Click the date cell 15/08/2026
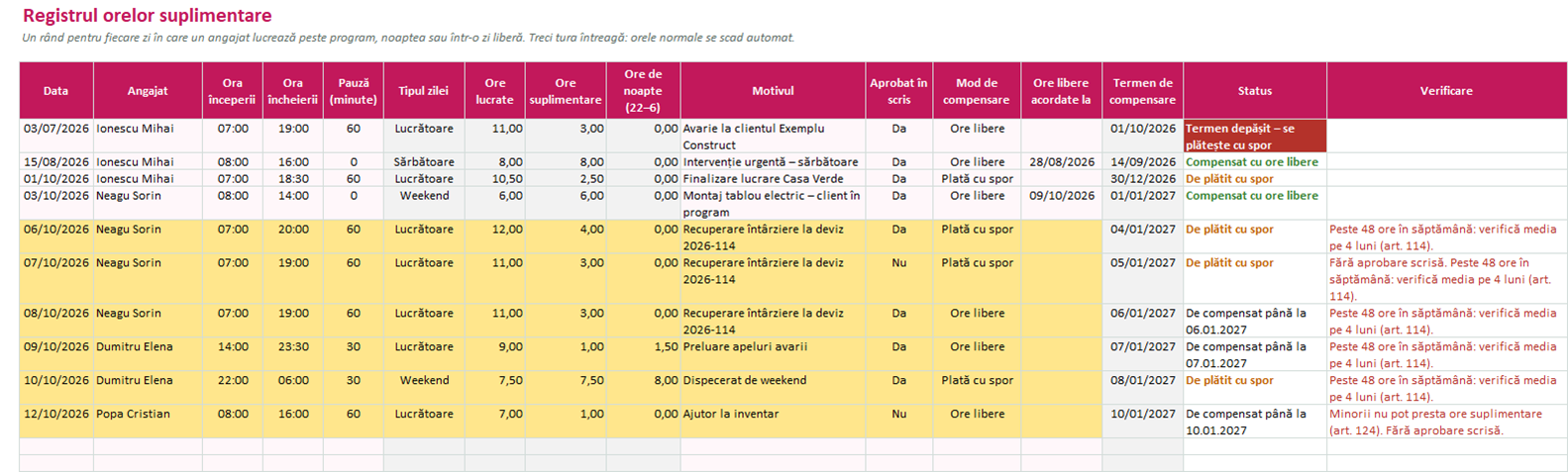 coord(56,162)
